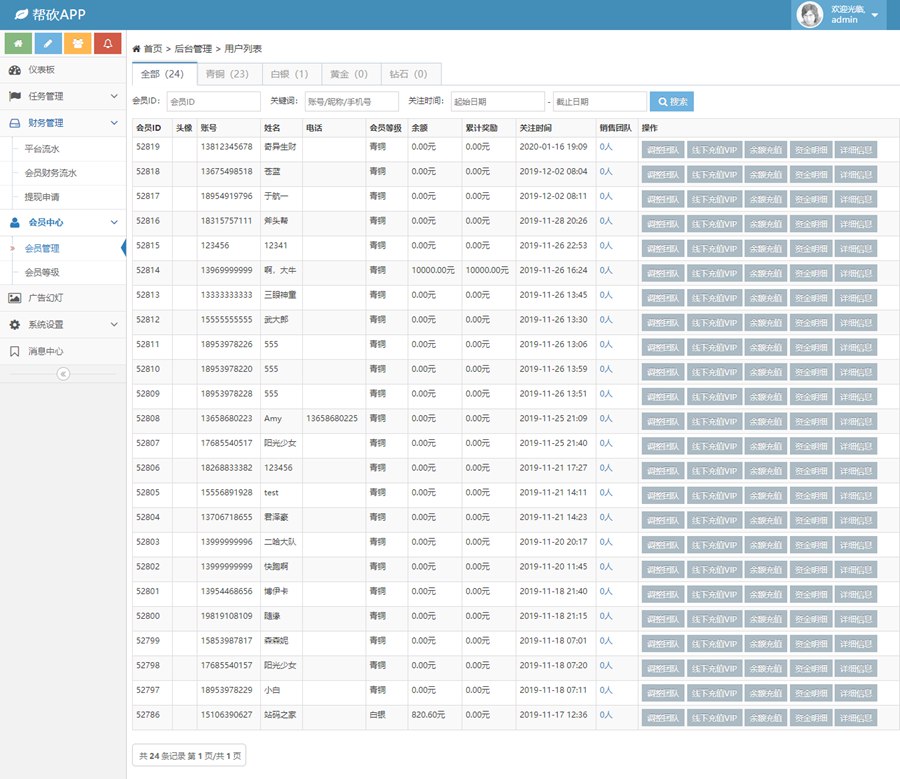Click the blue pencil edit shortcut icon

click(x=48, y=44)
